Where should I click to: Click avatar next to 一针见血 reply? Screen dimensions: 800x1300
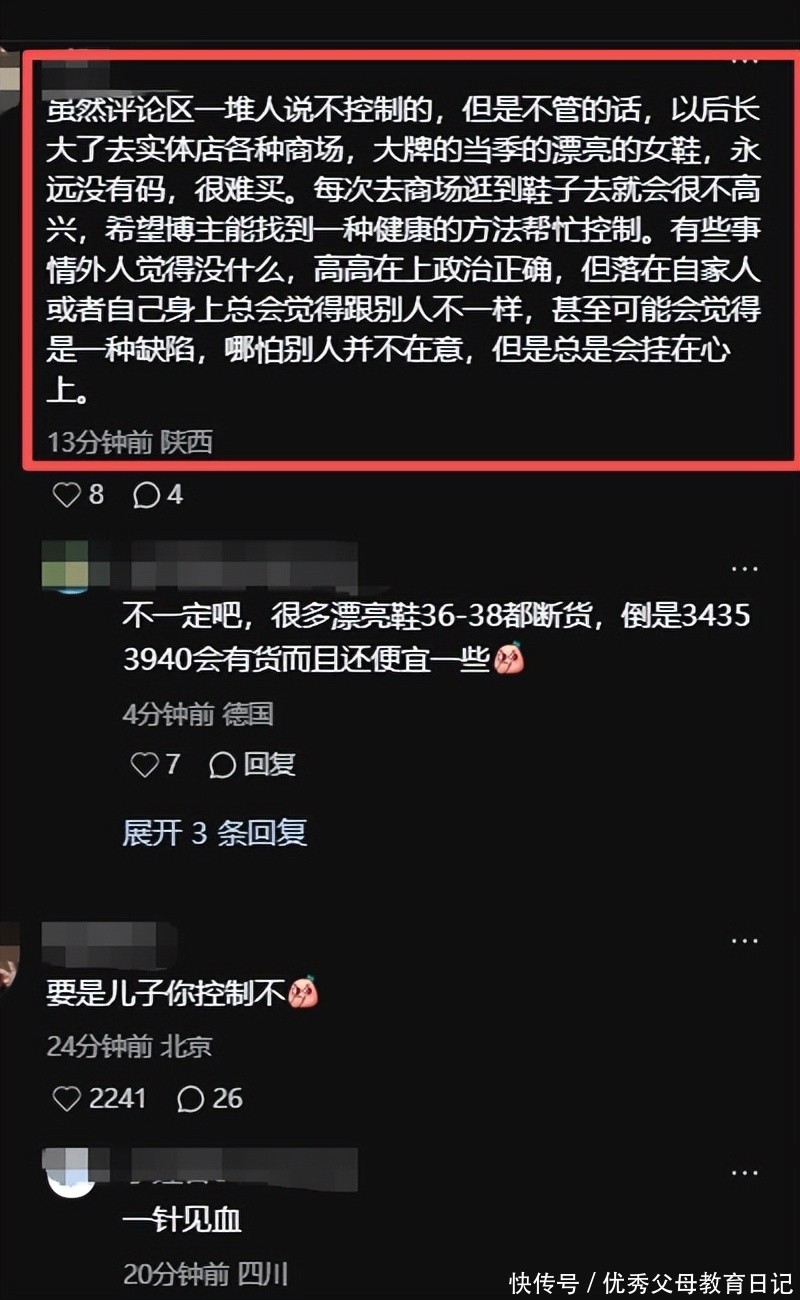click(70, 1172)
